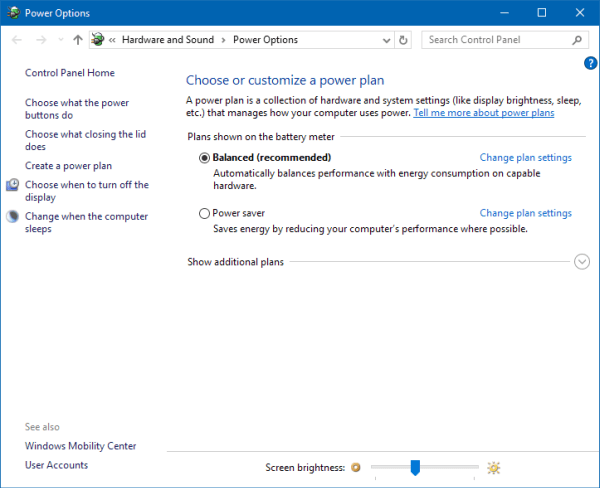This screenshot has width=600, height=488.
Task: Expand Show additional plans chevron
Action: [582, 262]
